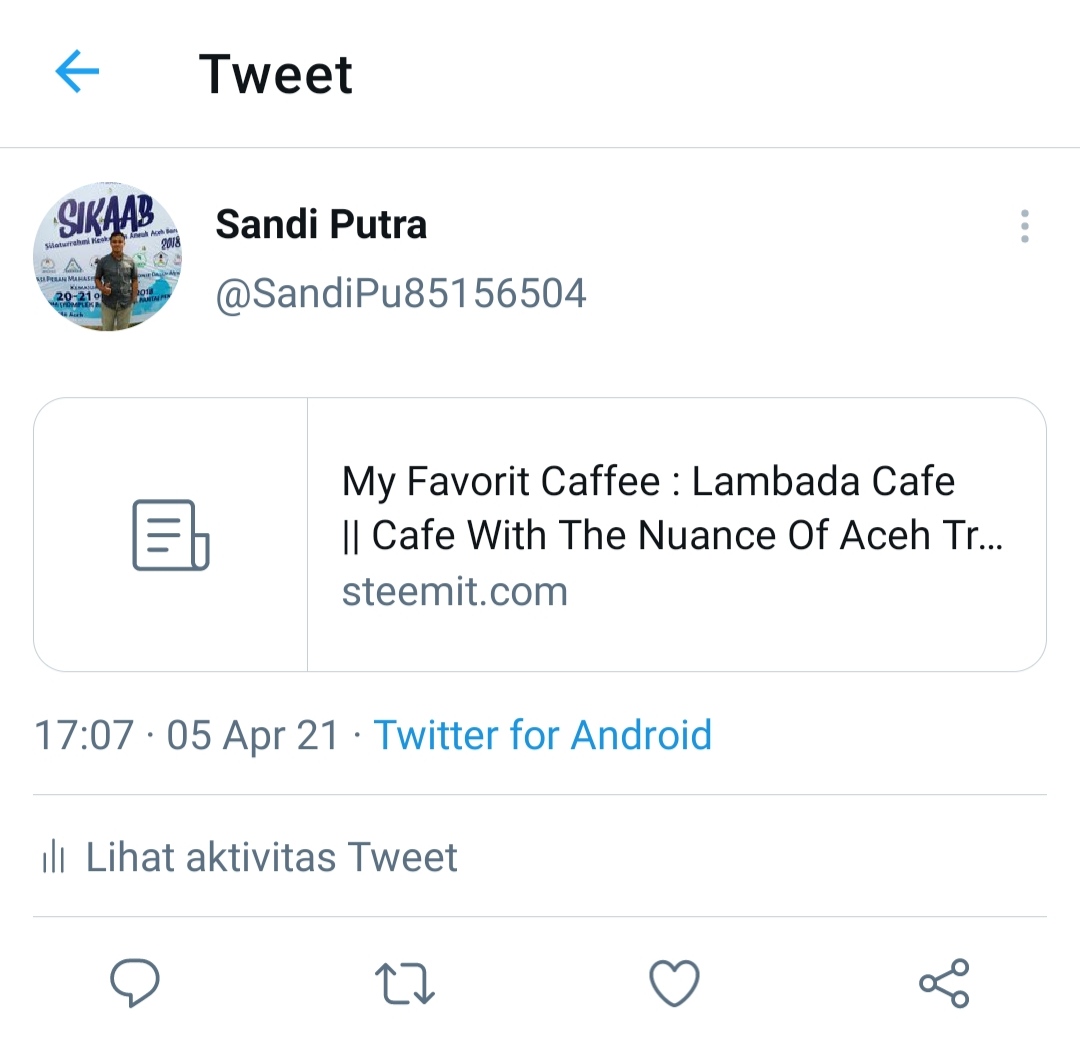Click the 17:07 timestamp
The height and width of the screenshot is (1037, 1080).
tap(84, 735)
